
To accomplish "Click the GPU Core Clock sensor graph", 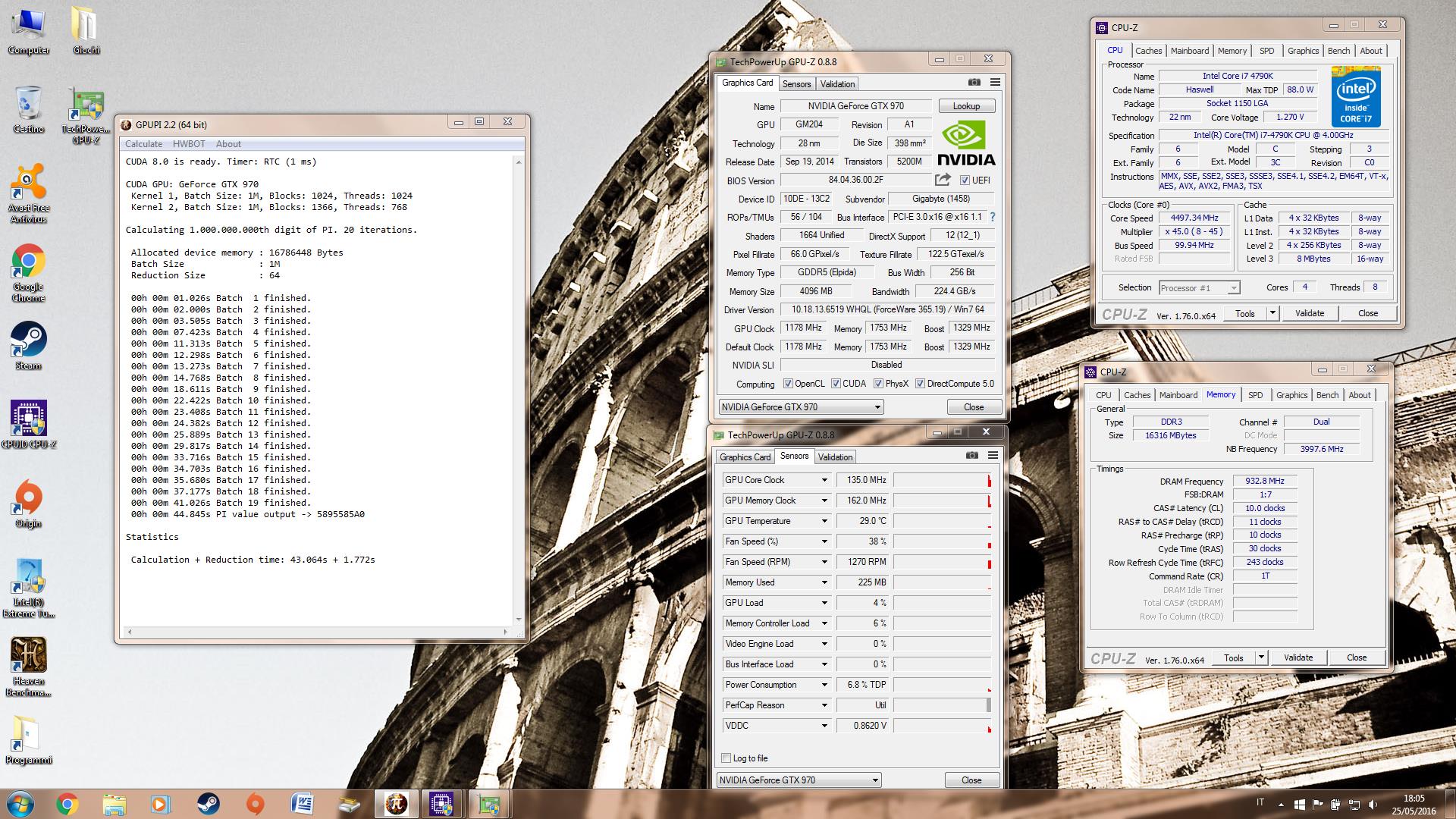I will click(x=942, y=480).
